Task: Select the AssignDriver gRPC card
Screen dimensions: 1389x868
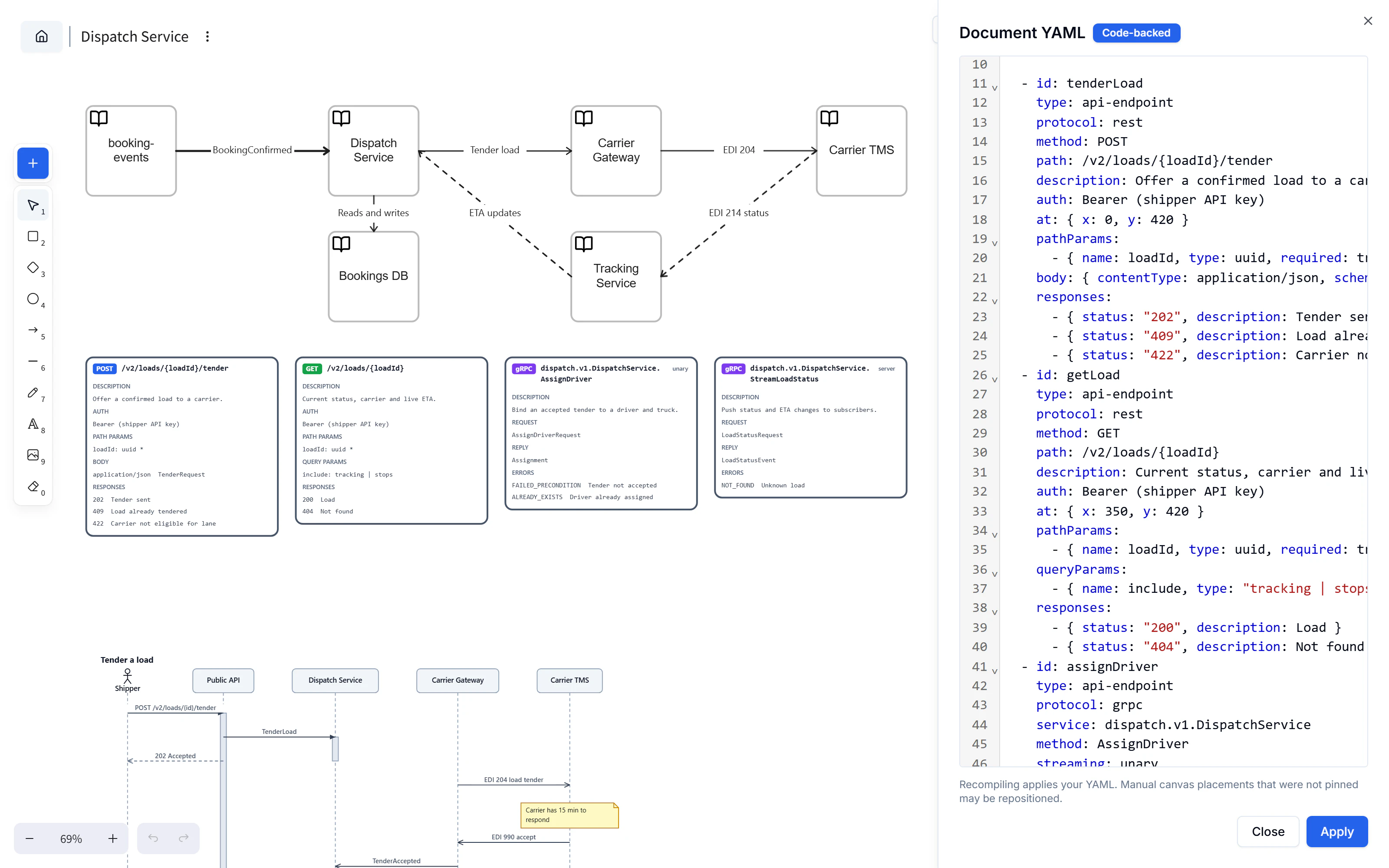Action: pyautogui.click(x=601, y=434)
